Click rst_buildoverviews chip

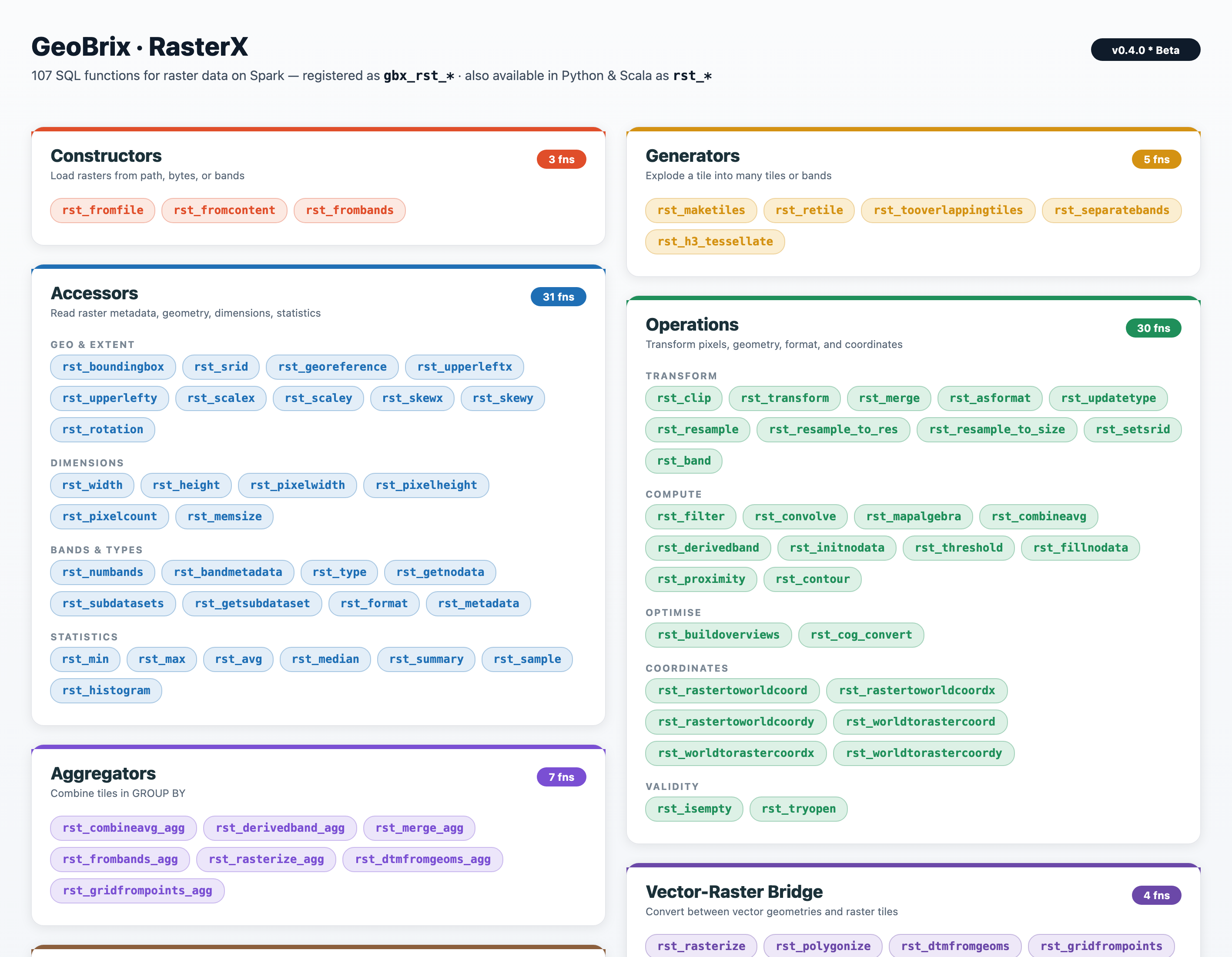click(719, 636)
